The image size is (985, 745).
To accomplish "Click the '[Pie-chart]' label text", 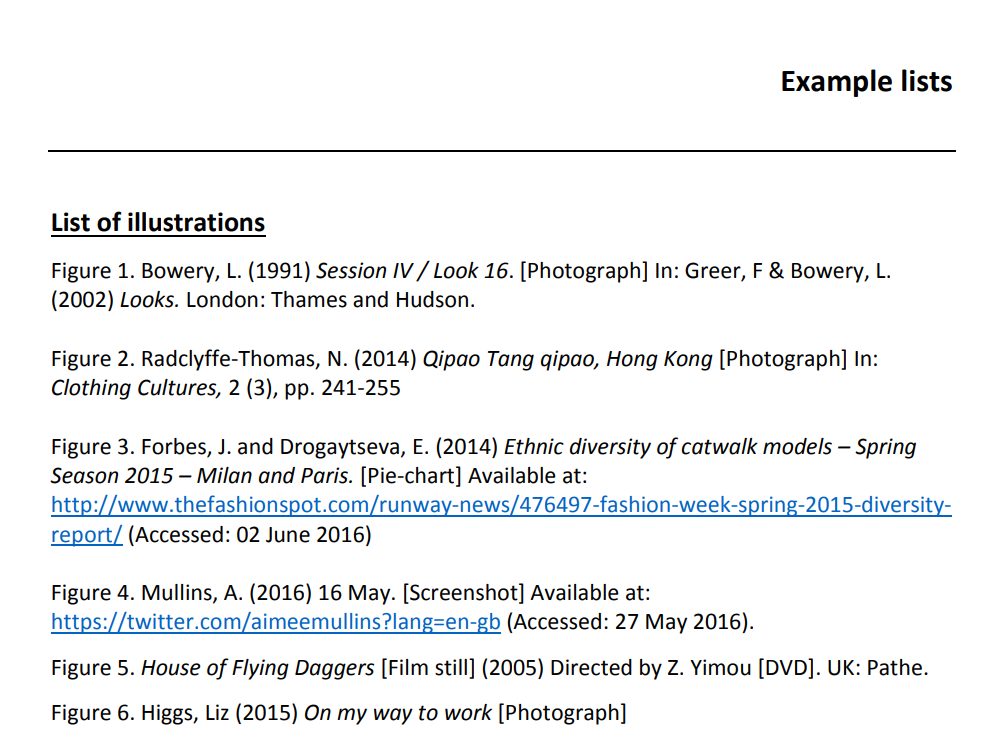I will (411, 476).
